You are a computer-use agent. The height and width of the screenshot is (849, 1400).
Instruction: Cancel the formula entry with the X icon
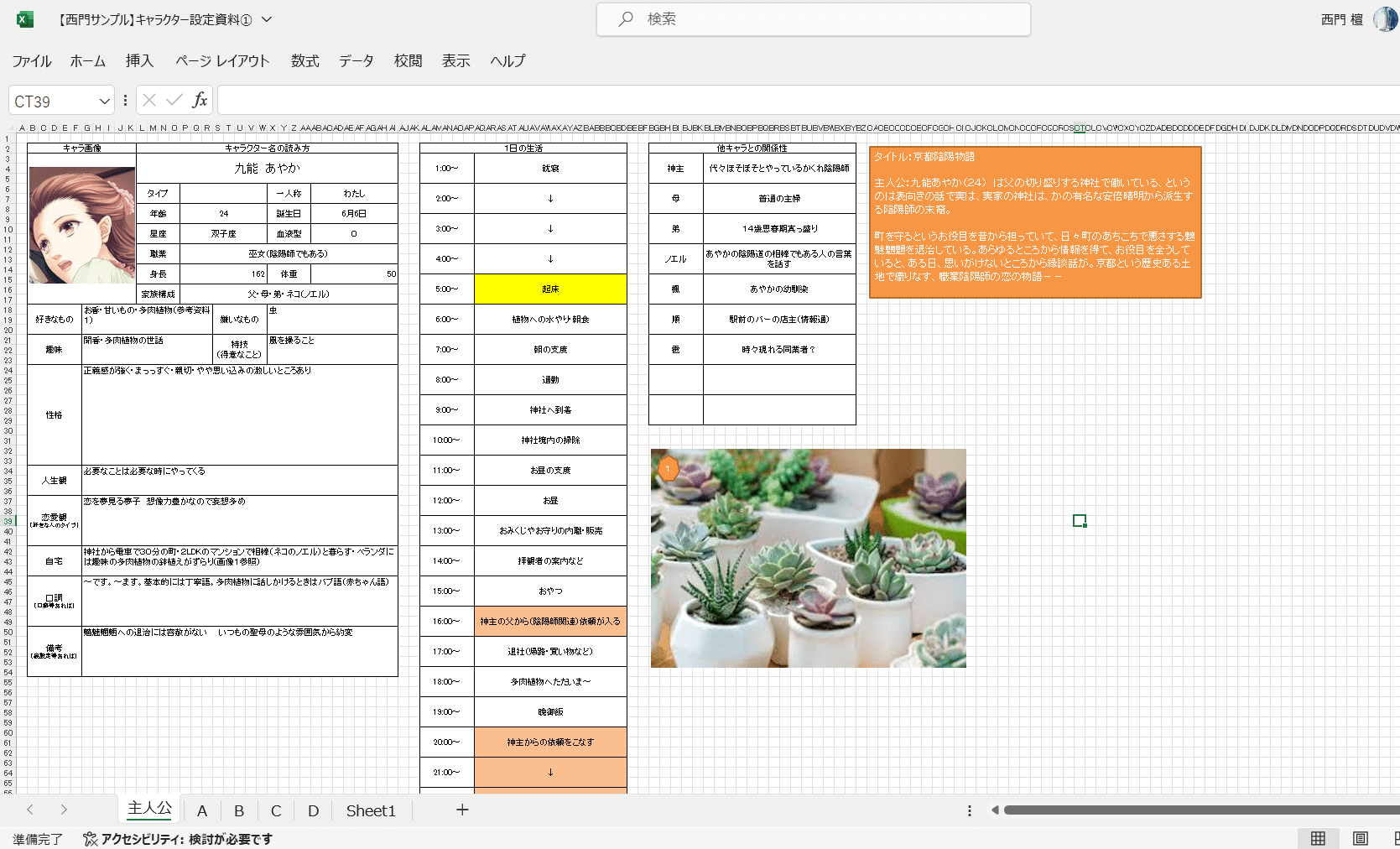tap(149, 101)
